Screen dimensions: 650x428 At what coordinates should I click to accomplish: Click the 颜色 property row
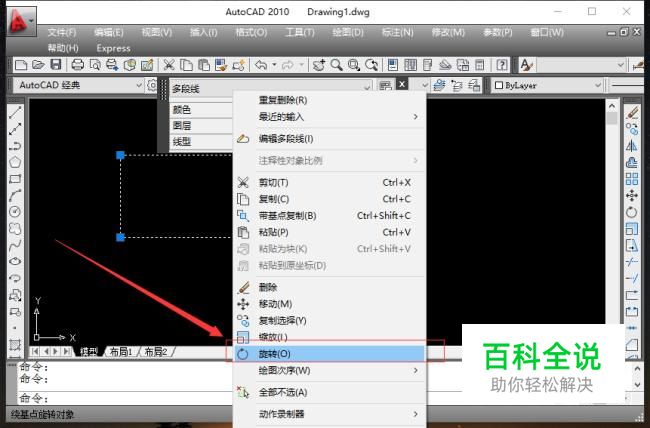tap(201, 110)
